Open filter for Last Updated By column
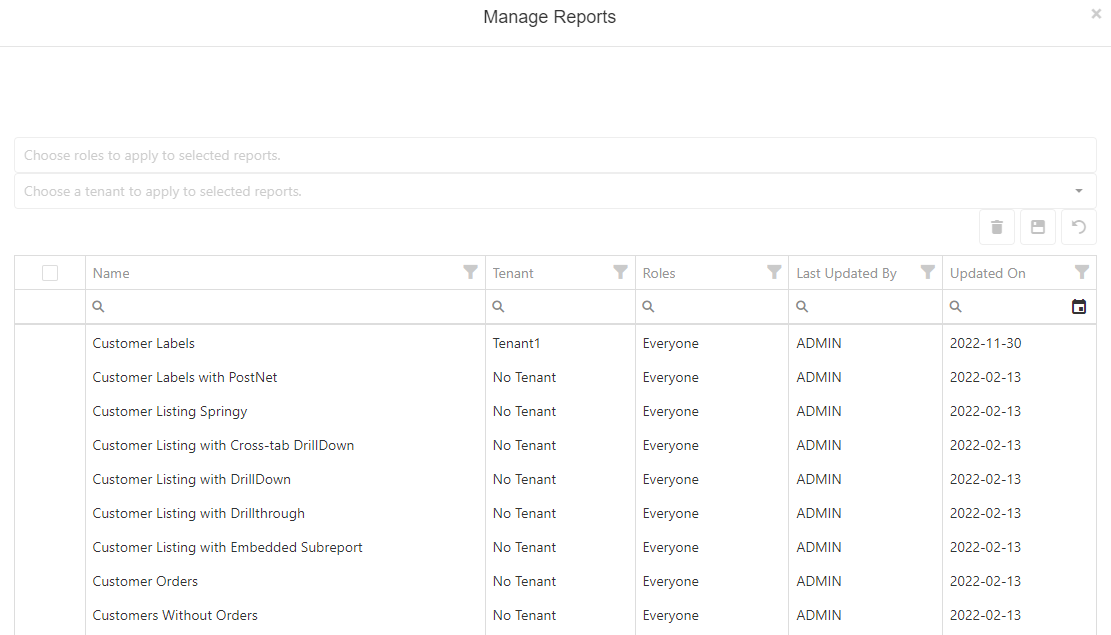The image size is (1111, 635). tap(928, 272)
